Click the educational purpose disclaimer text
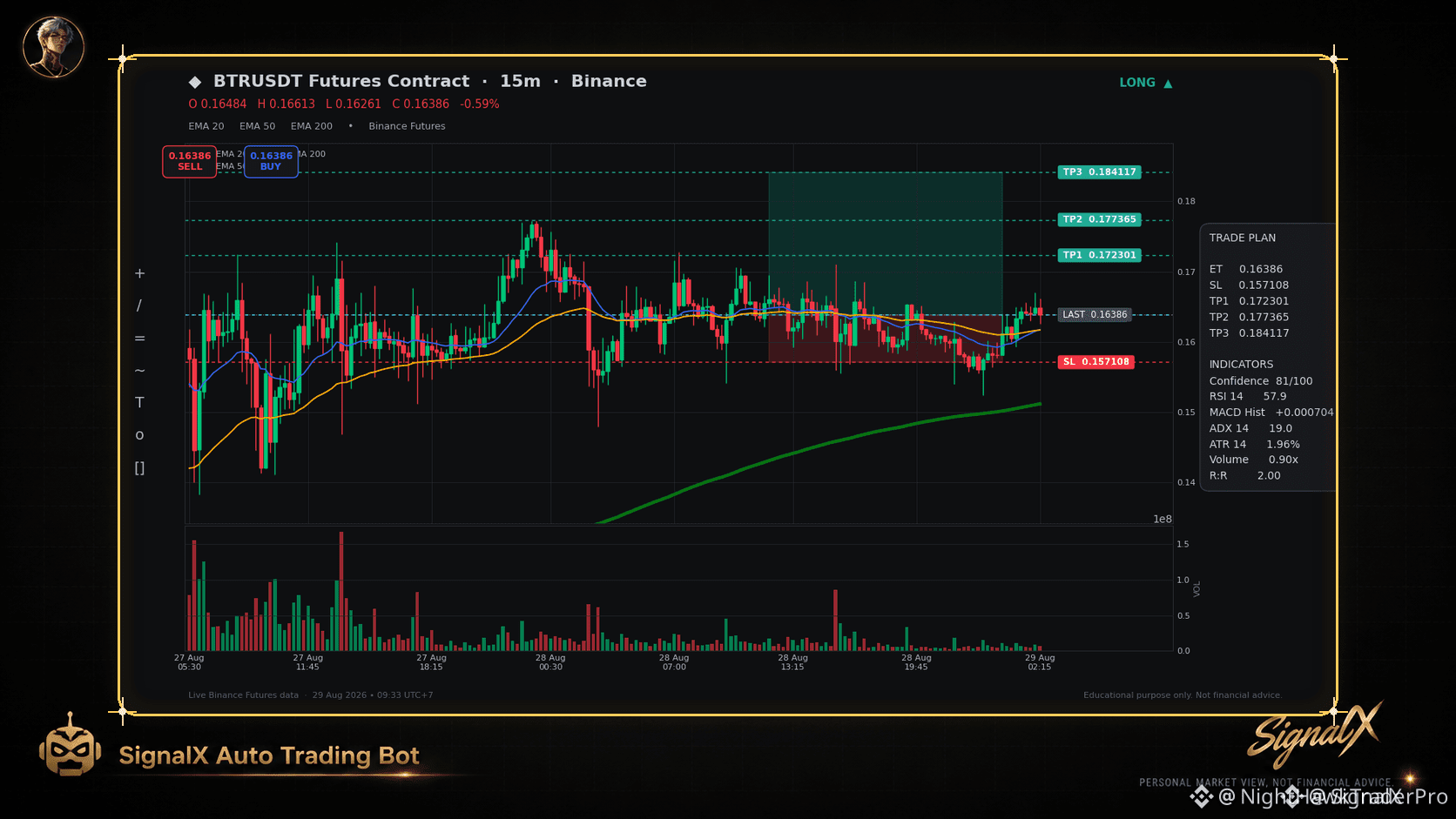Screen dimensions: 1456x819 (1183, 695)
